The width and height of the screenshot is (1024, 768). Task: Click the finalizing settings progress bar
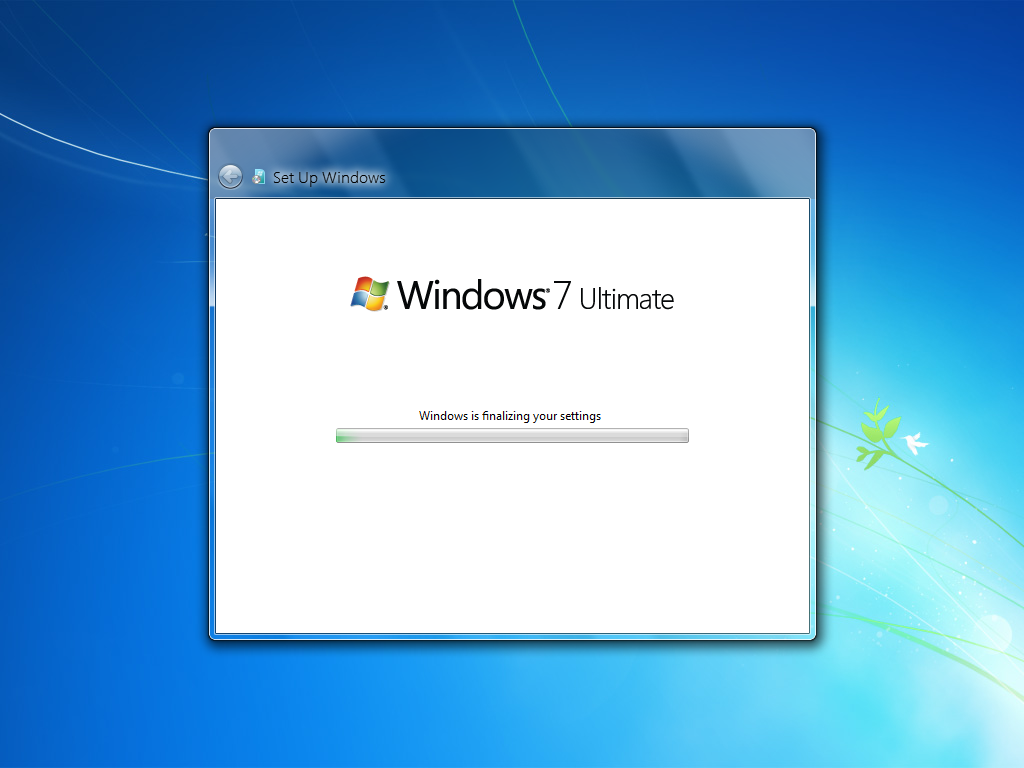[x=512, y=436]
